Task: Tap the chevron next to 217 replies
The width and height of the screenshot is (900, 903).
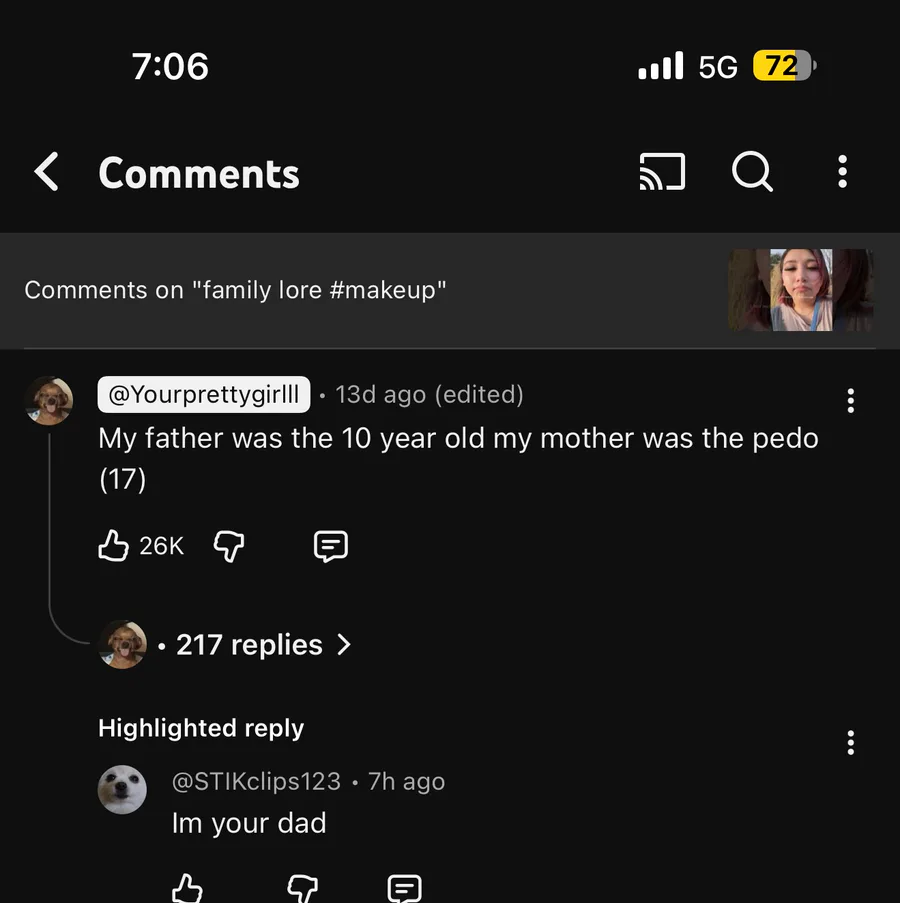Action: 344,645
